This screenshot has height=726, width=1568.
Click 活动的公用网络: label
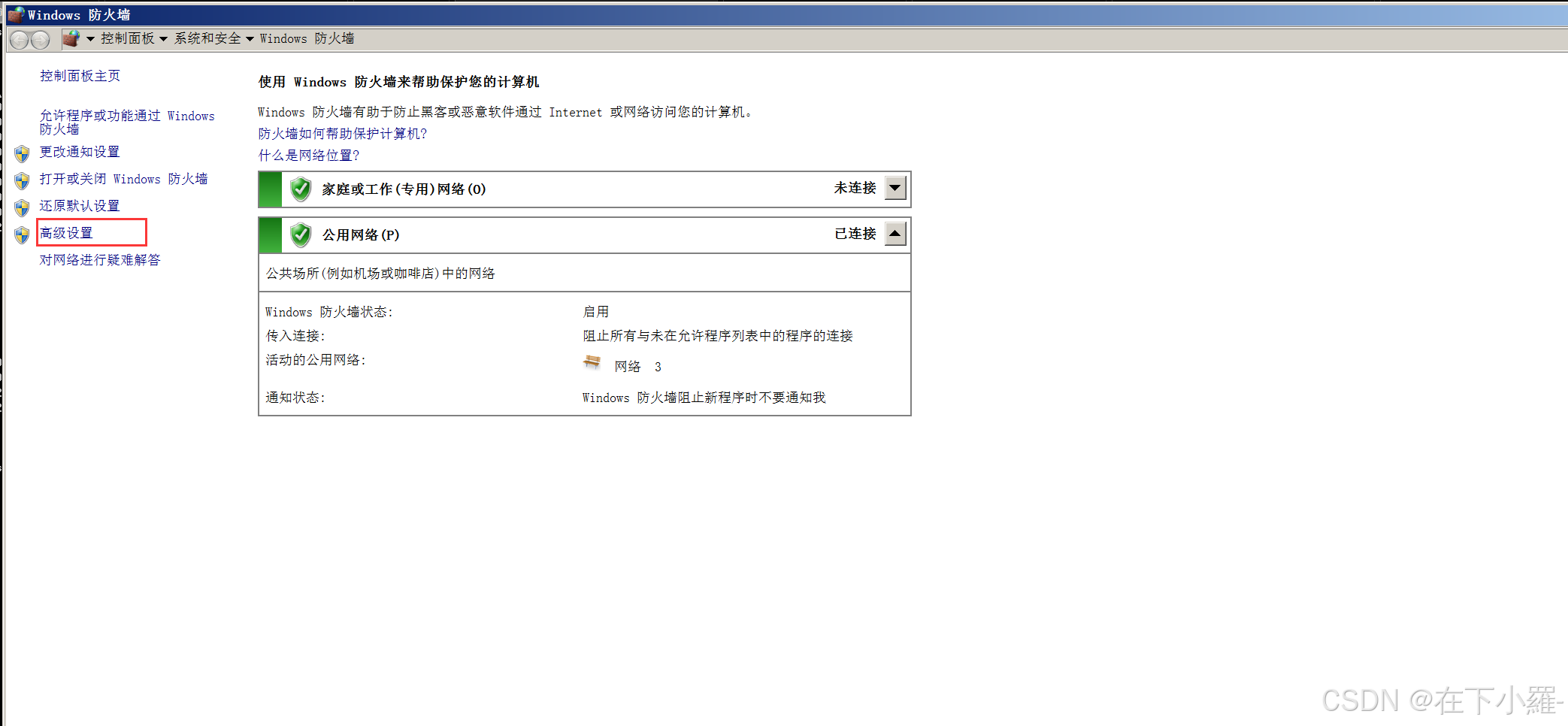click(x=316, y=360)
